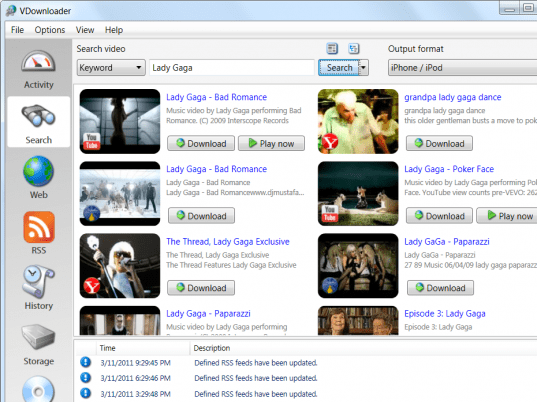Expand the Search button dropdown arrow

(x=364, y=67)
